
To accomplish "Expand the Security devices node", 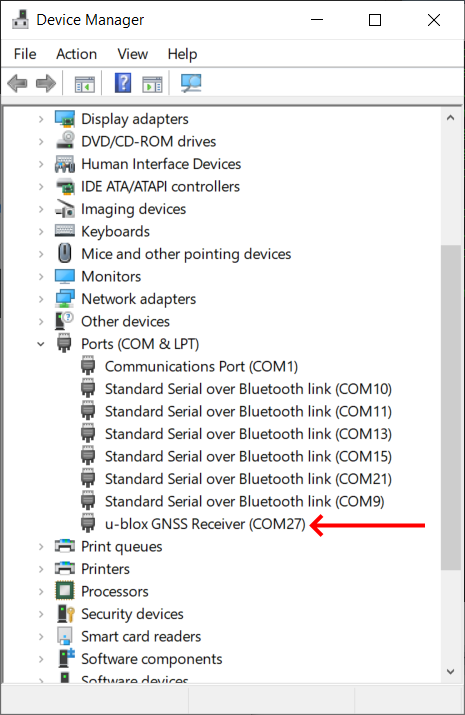I will click(41, 614).
